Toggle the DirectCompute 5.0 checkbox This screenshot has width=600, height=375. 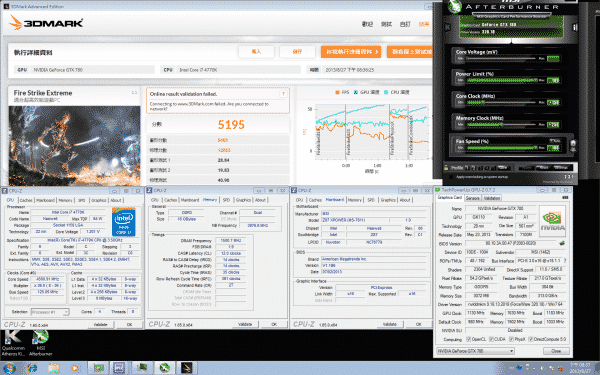pos(530,339)
